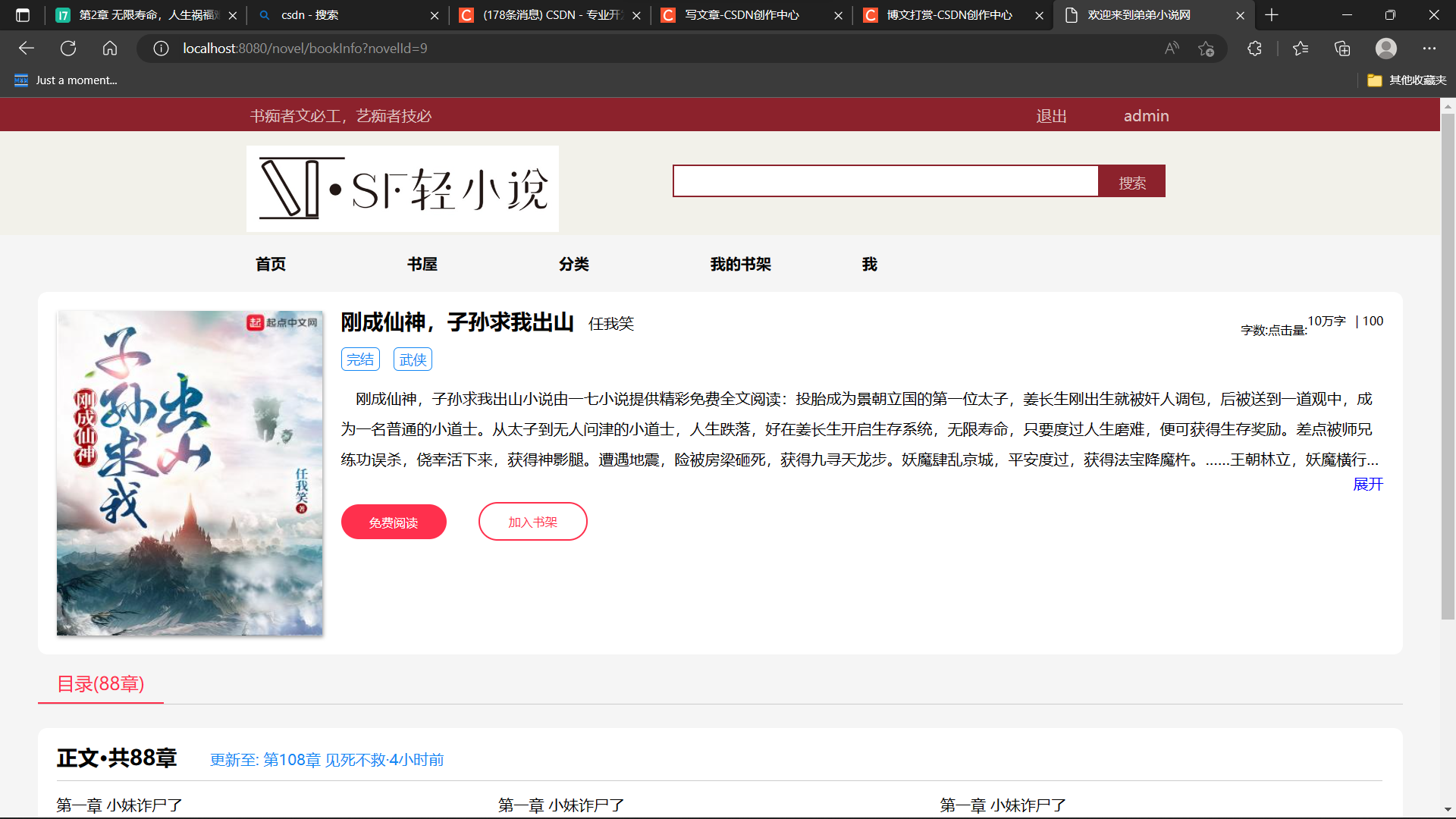This screenshot has width=1456, height=819.
Task: Open the first column 第一章 小妹诈尸了 chapter
Action: [120, 805]
